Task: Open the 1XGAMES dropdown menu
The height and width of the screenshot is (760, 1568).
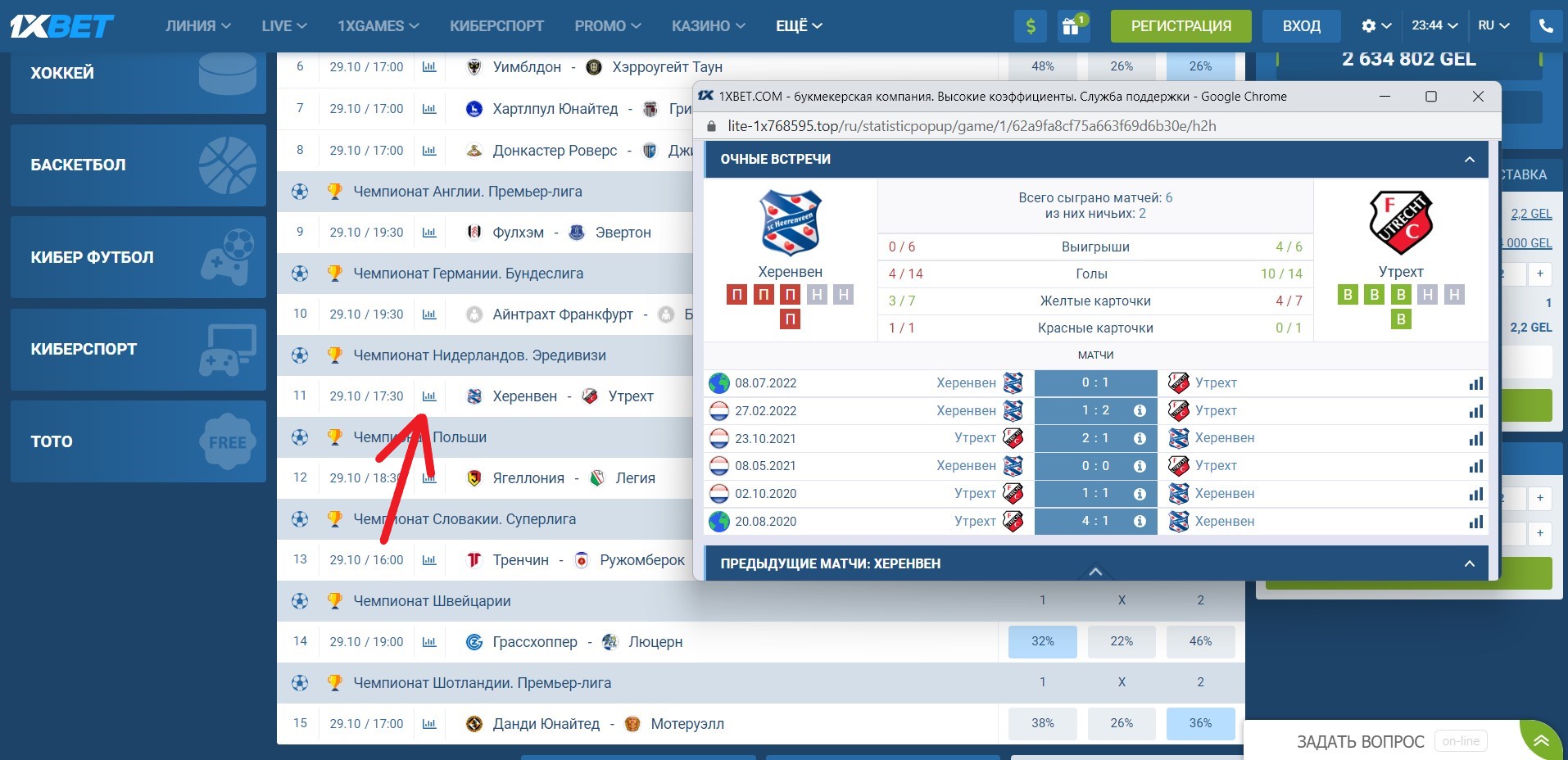Action: 378,26
